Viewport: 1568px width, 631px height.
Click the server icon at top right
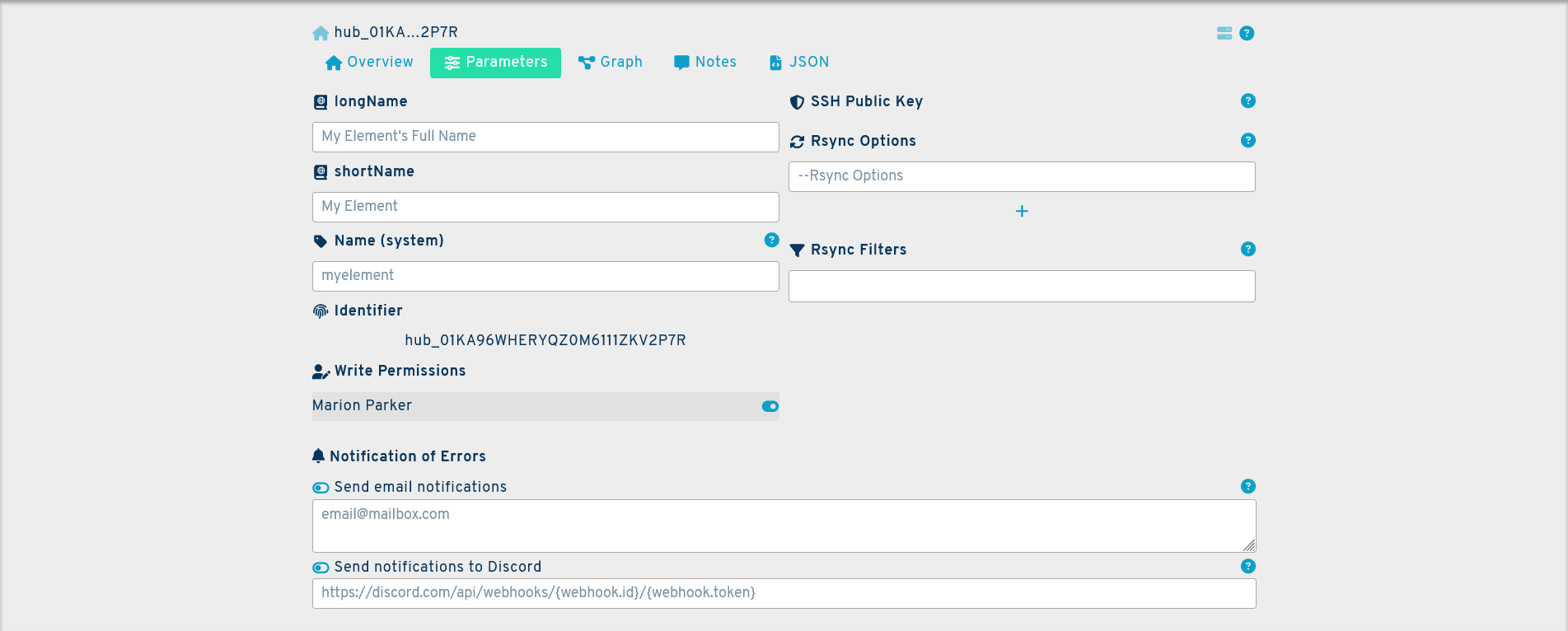(1224, 33)
